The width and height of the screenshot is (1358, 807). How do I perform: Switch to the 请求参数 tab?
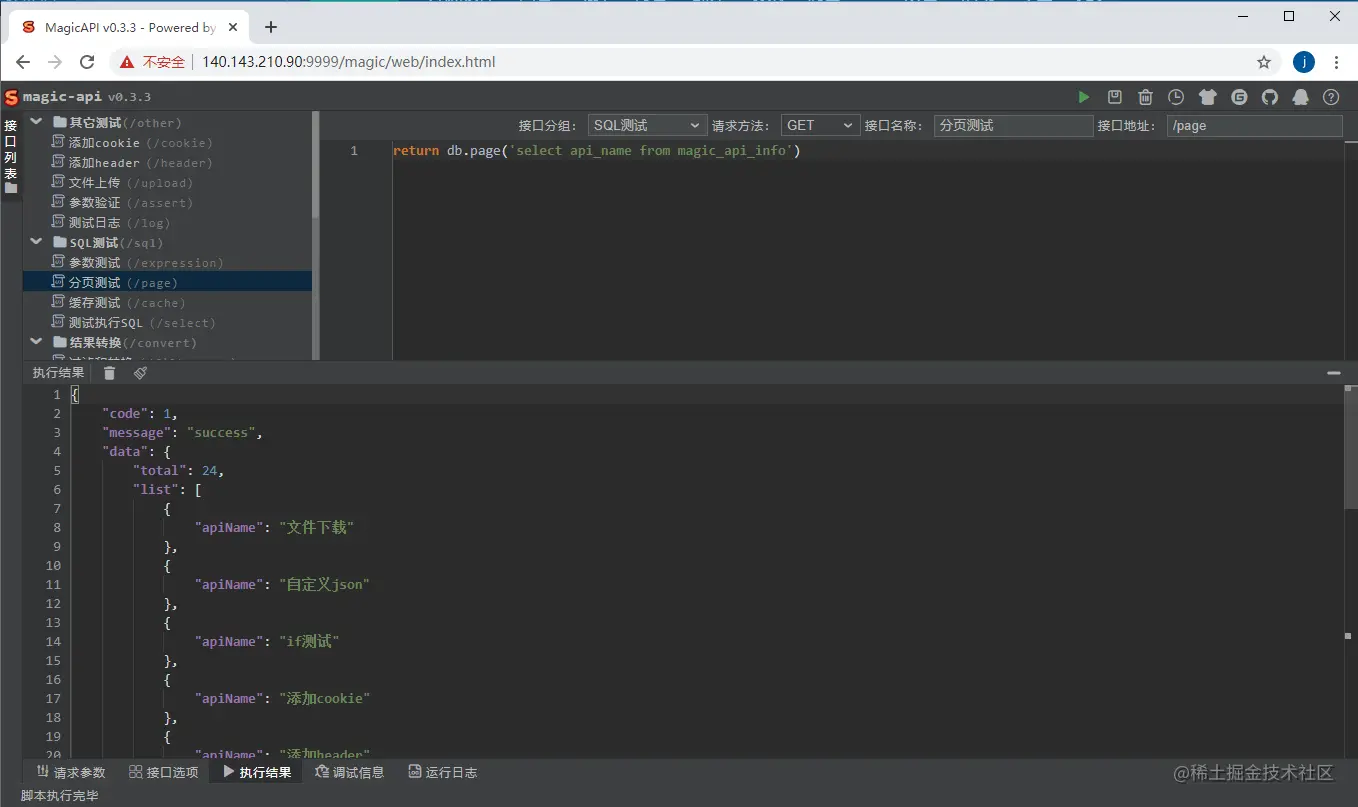point(71,772)
